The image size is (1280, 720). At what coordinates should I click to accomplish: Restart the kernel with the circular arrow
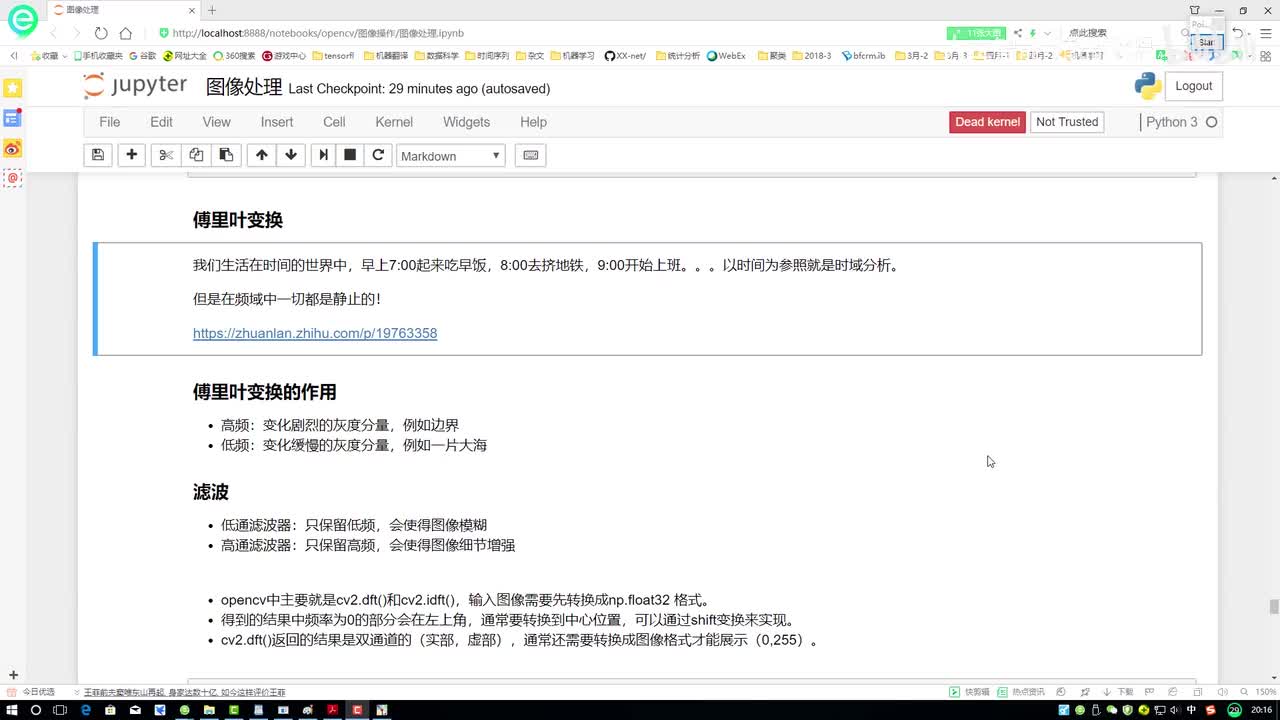378,155
